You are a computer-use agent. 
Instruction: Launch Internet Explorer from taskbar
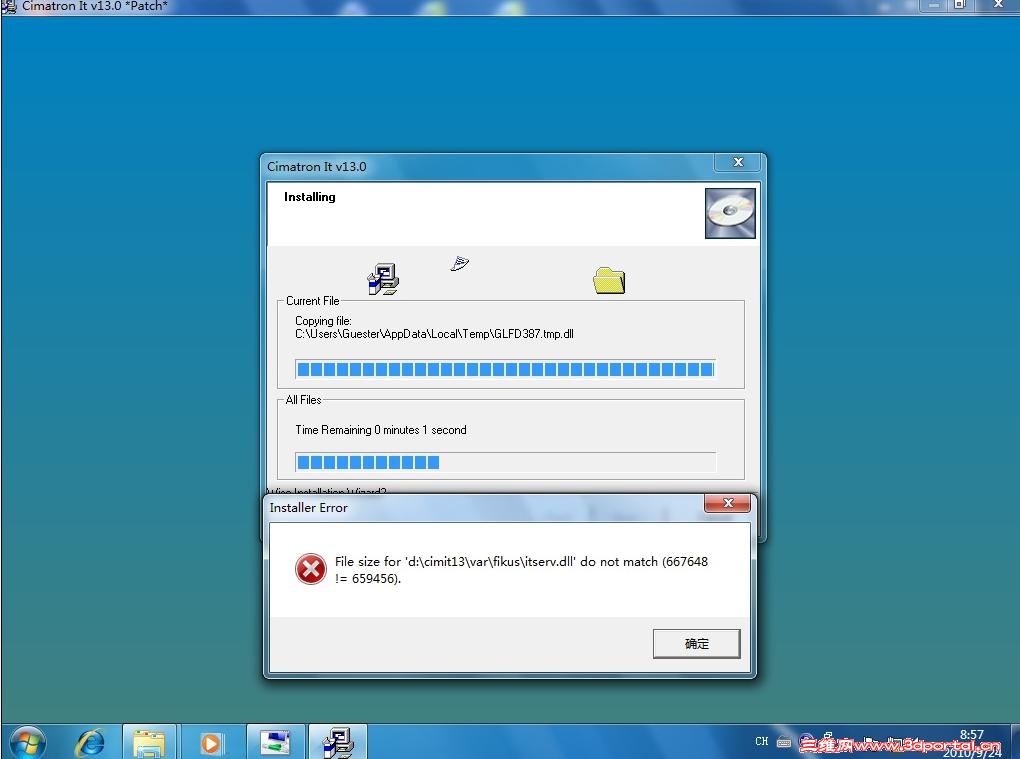(90, 742)
